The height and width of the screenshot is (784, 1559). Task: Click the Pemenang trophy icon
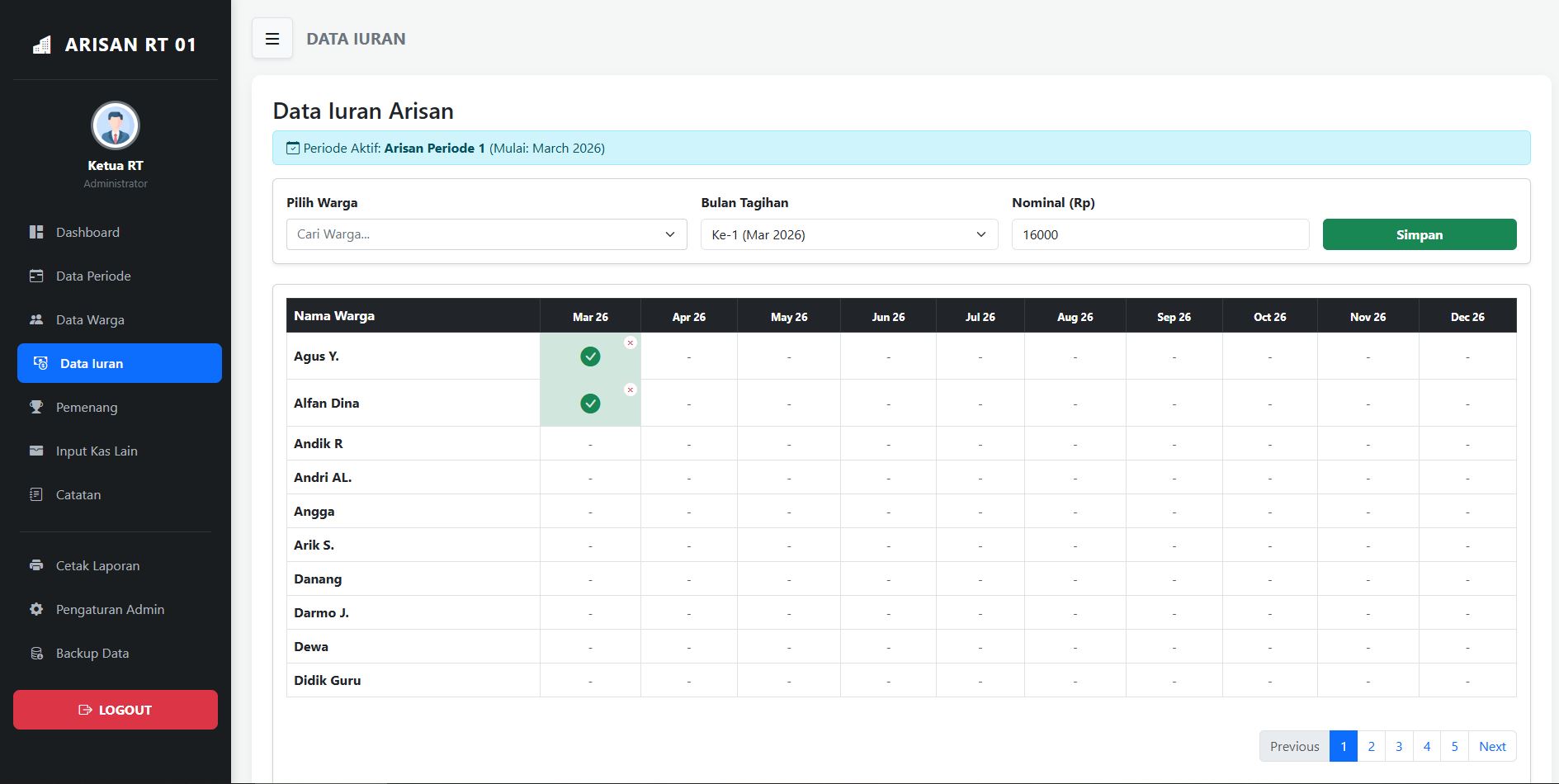36,408
